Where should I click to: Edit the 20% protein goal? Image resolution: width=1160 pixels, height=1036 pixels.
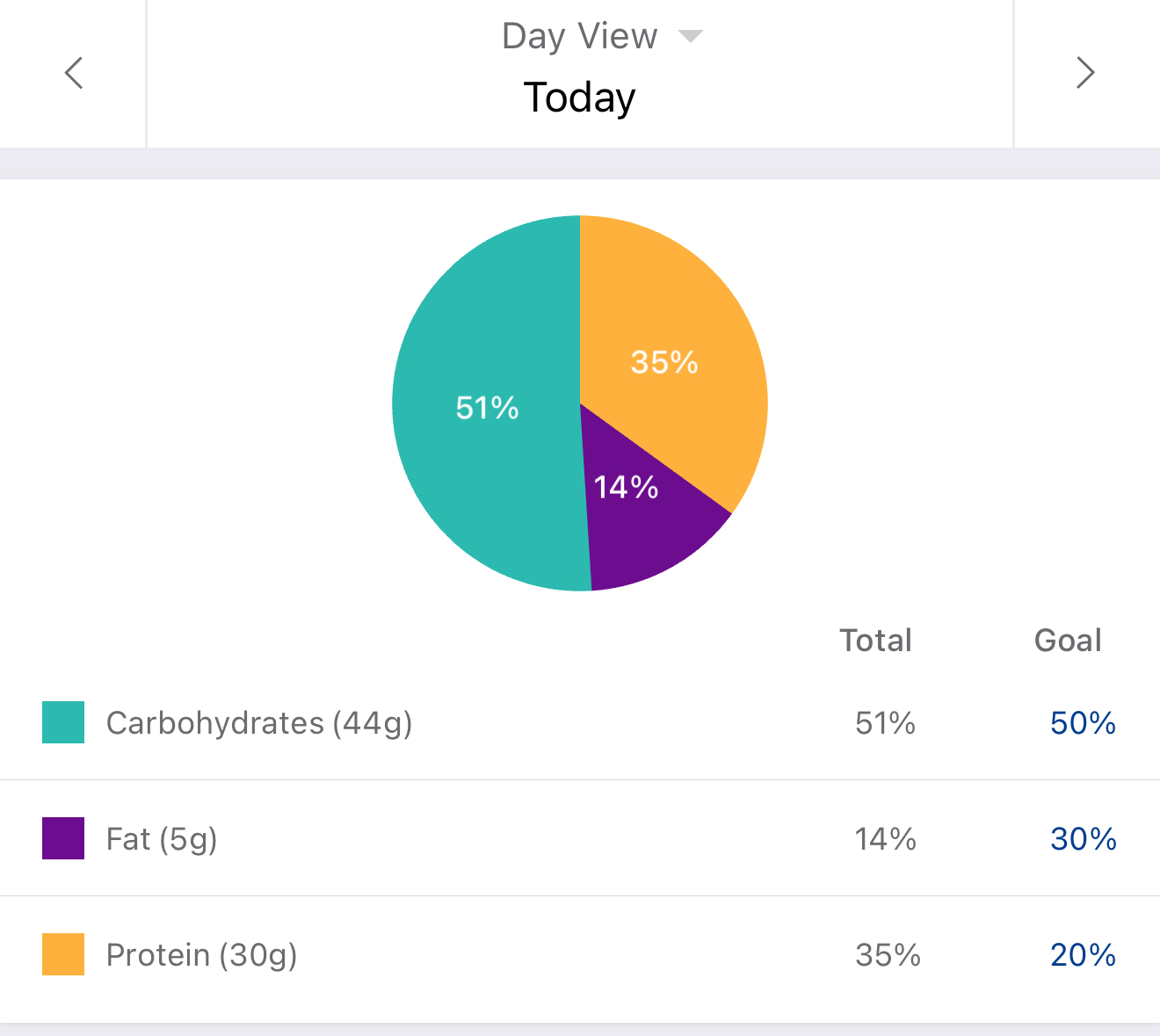[1083, 955]
